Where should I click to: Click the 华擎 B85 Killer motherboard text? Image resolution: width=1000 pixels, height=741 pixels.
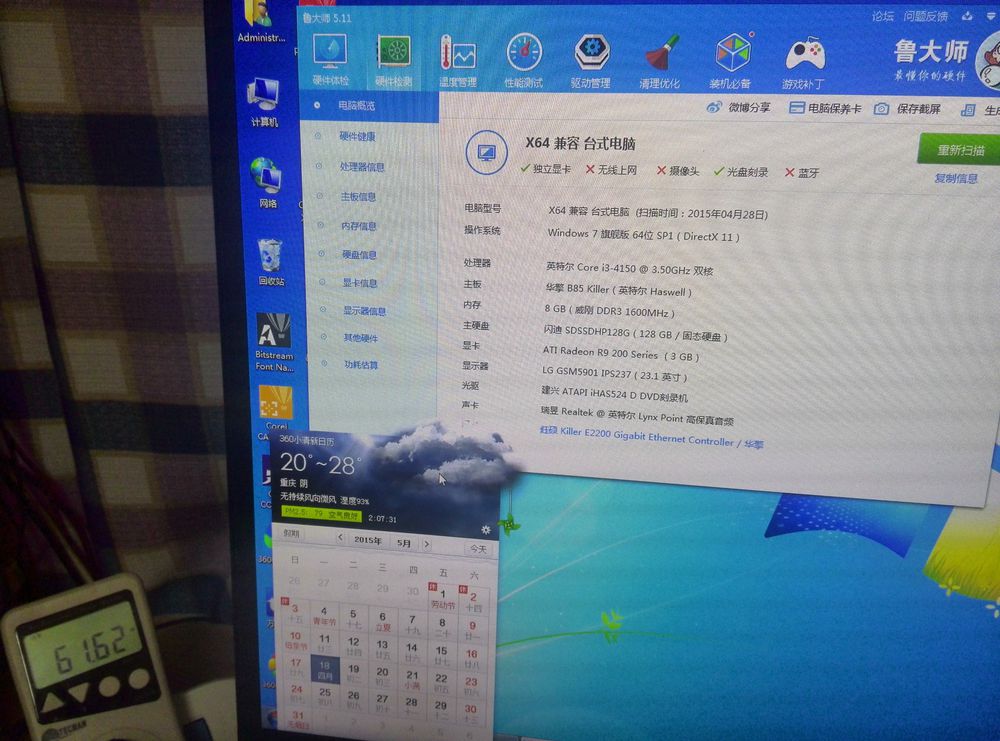coord(618,290)
